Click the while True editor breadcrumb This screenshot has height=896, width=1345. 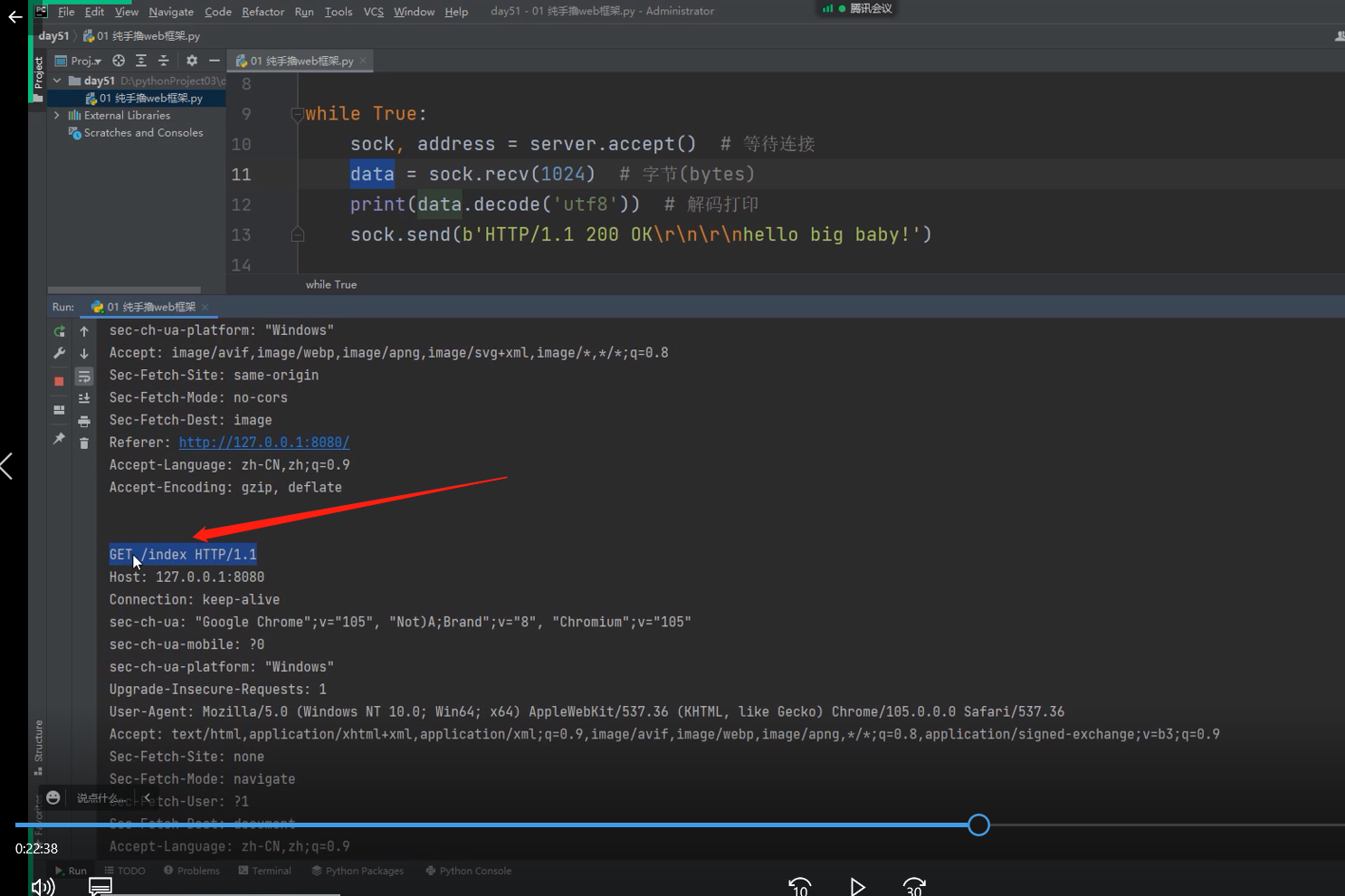pyautogui.click(x=331, y=284)
